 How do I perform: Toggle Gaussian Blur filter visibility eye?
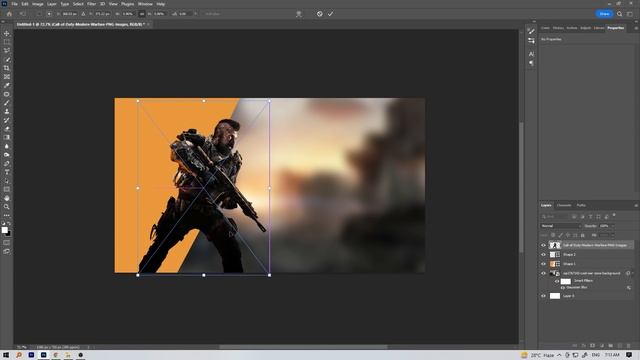click(x=563, y=288)
